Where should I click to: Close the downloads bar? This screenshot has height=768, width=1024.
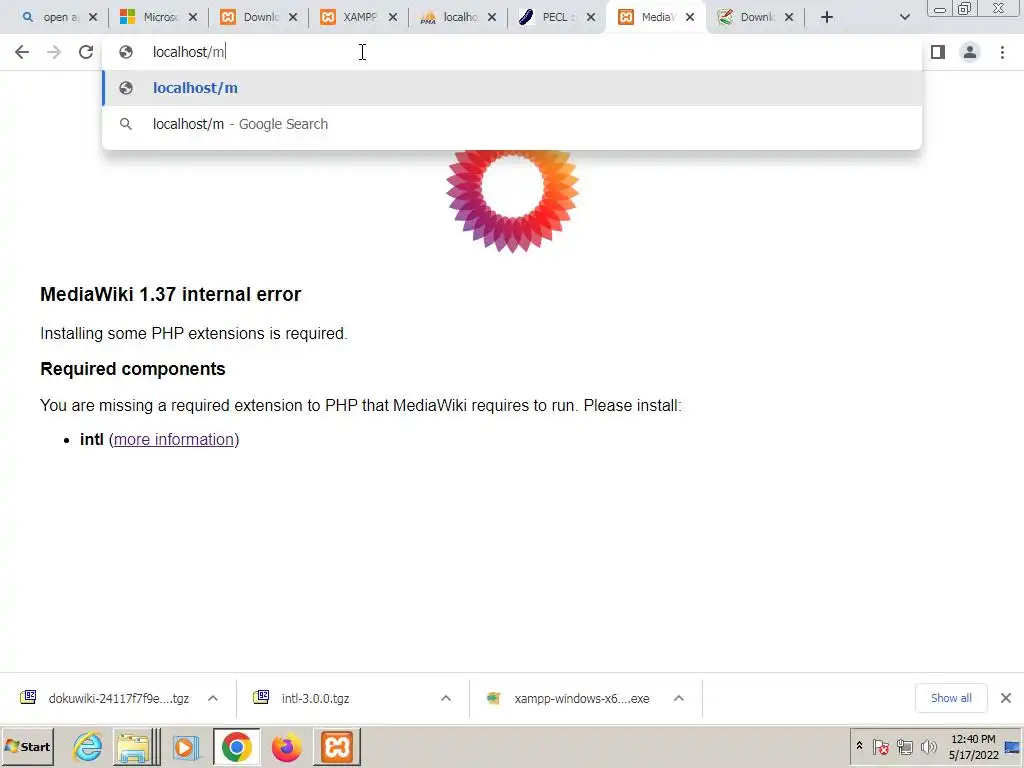point(1006,698)
